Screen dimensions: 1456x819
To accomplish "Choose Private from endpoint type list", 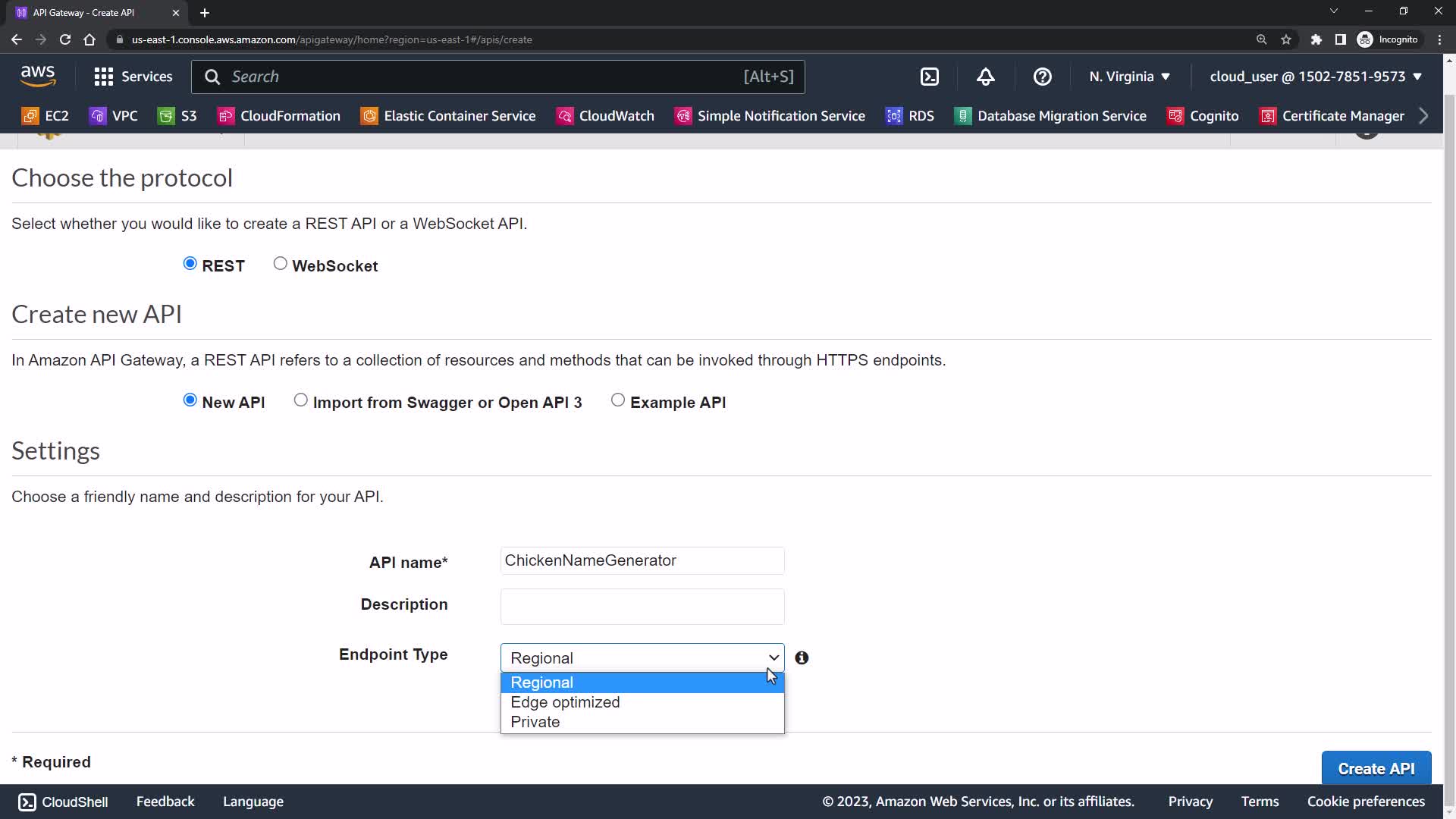I will pyautogui.click(x=535, y=722).
